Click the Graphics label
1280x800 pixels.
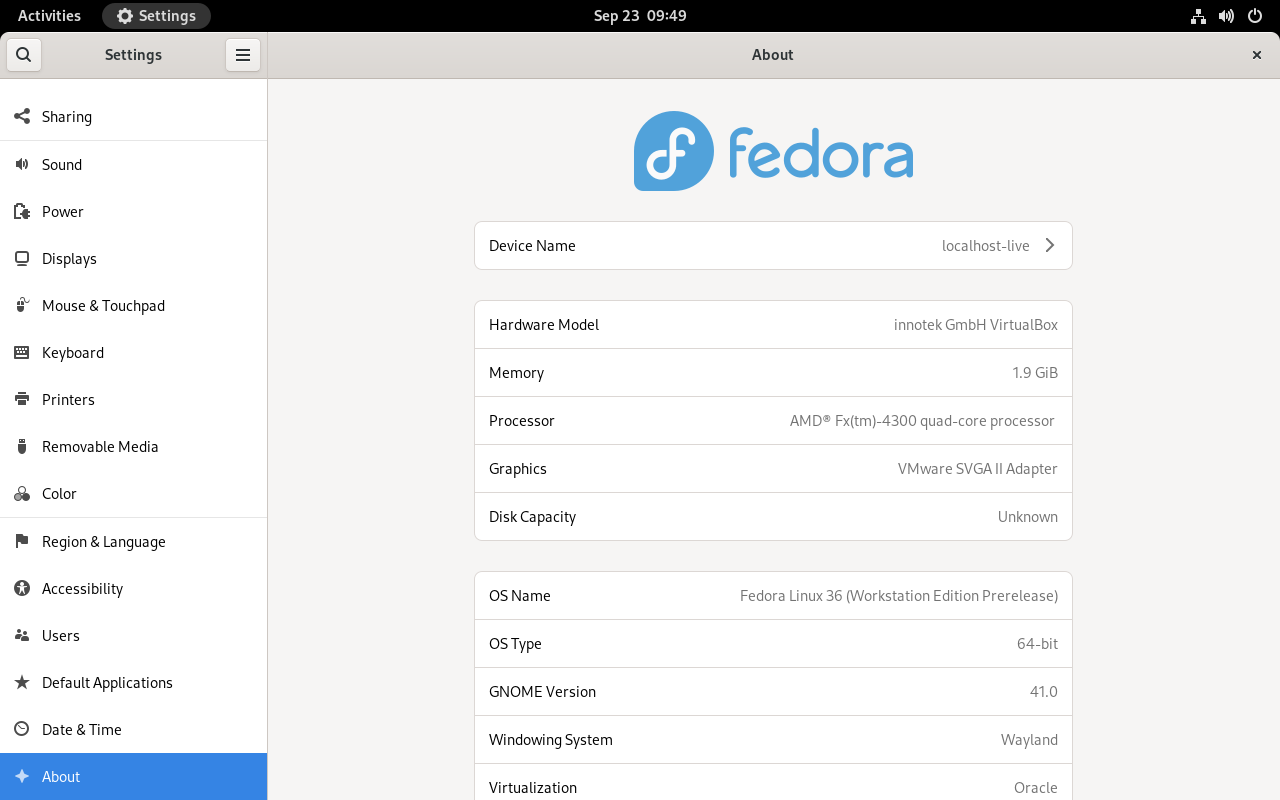(x=518, y=469)
